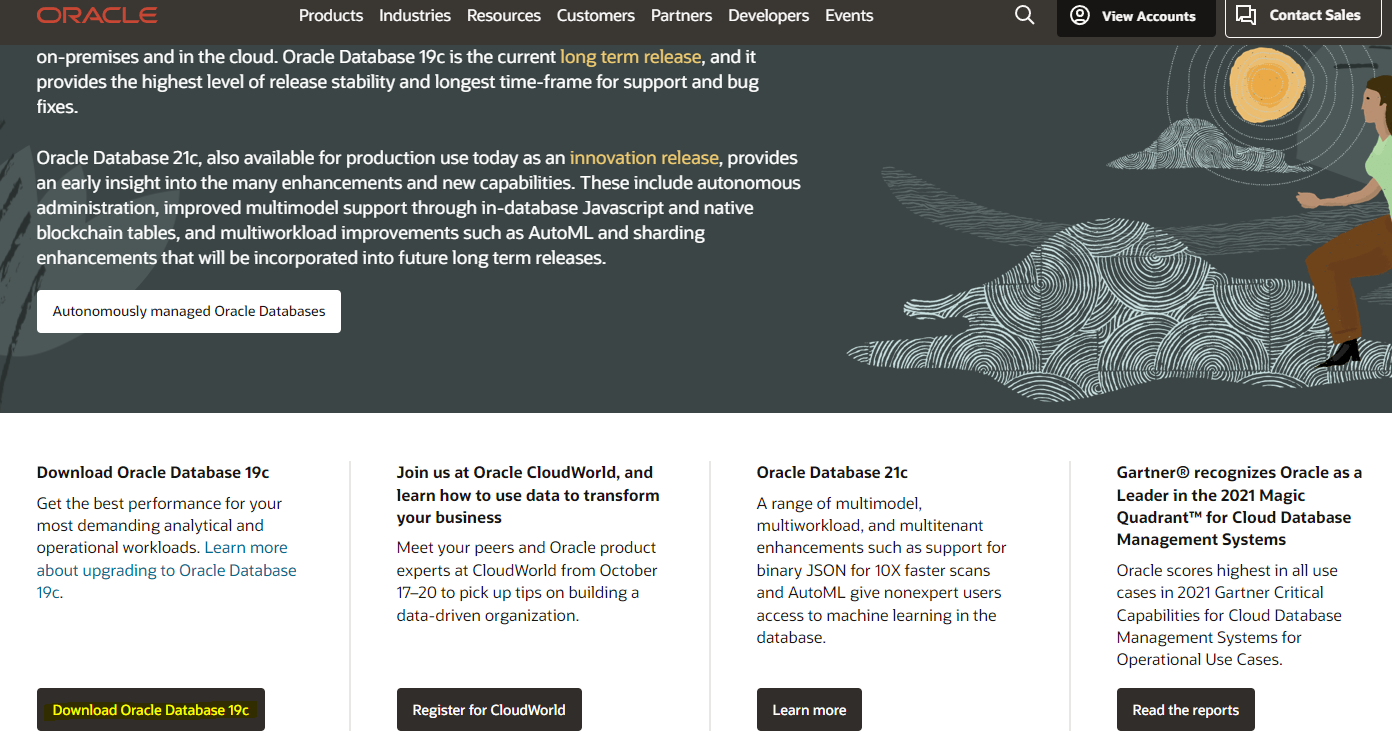Click Download Oracle Database 19c button
This screenshot has width=1392, height=745.
point(151,710)
